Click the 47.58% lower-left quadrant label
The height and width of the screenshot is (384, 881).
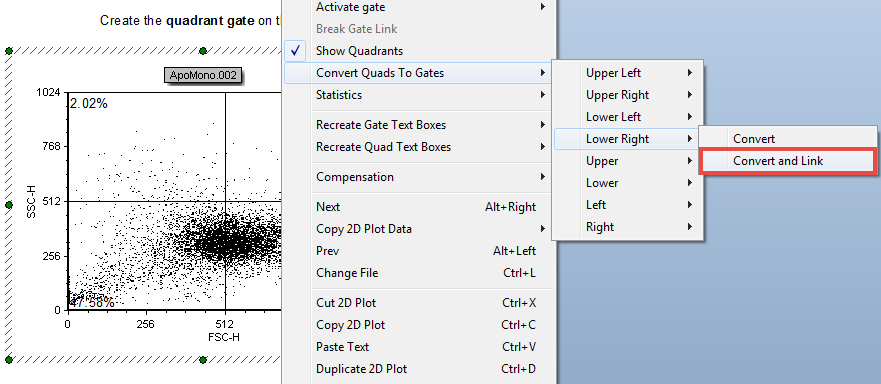92,302
